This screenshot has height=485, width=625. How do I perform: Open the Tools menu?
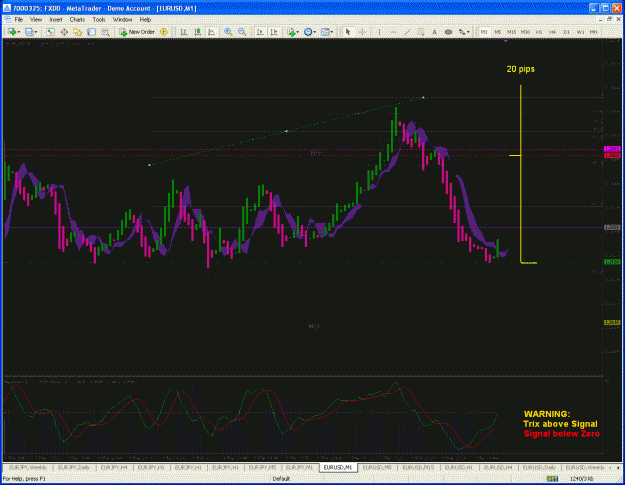99,20
